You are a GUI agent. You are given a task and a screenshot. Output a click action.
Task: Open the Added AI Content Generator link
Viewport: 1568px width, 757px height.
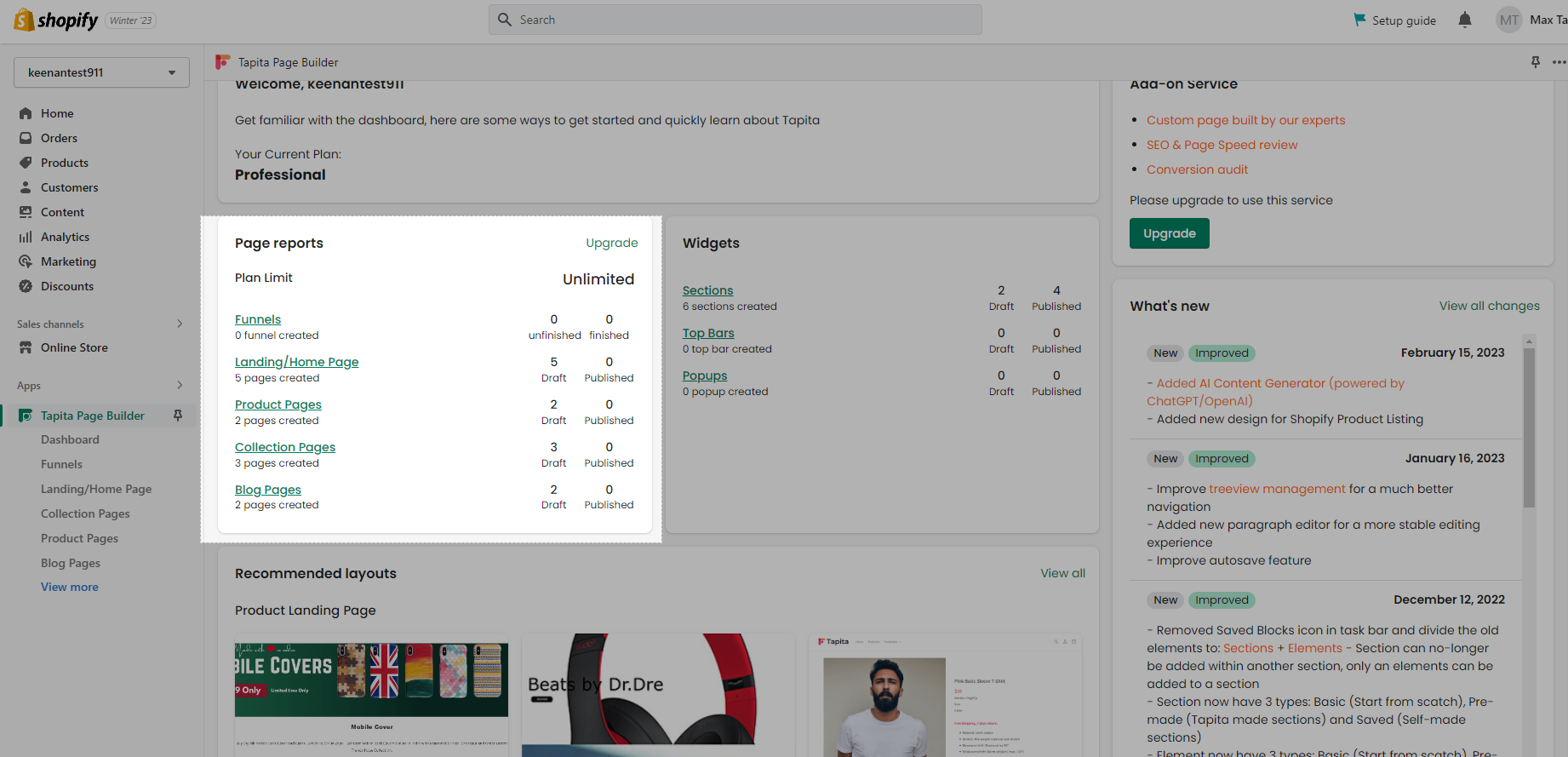coord(1275,392)
